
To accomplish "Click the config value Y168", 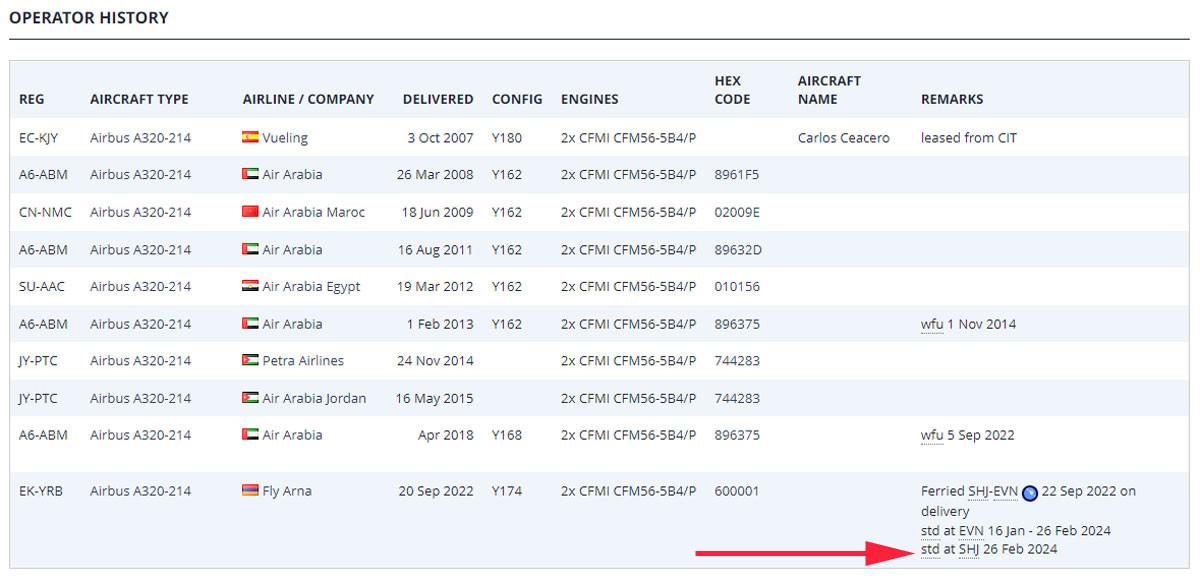I will click(x=507, y=435).
